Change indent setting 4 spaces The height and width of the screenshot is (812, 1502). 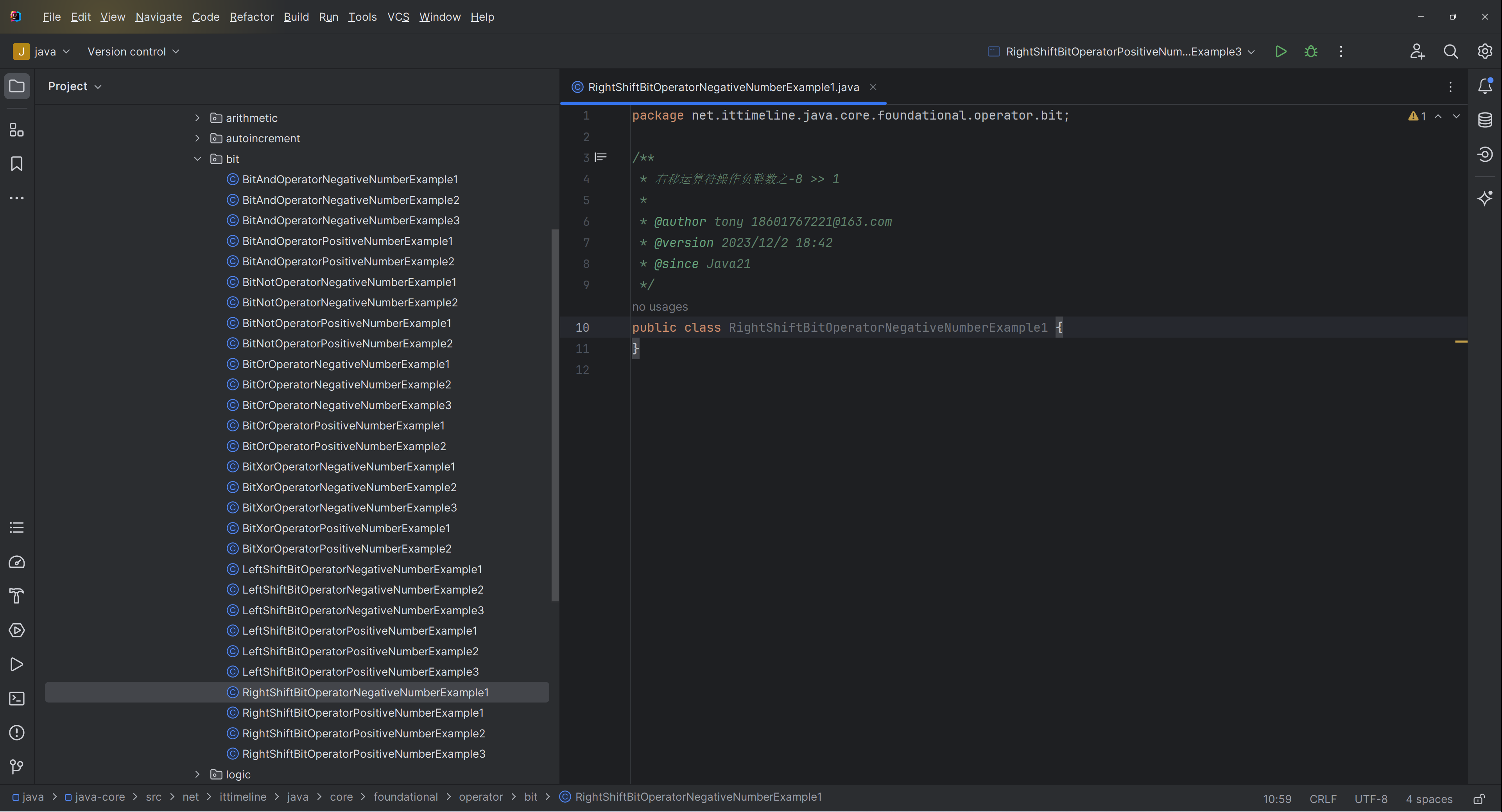1429,799
